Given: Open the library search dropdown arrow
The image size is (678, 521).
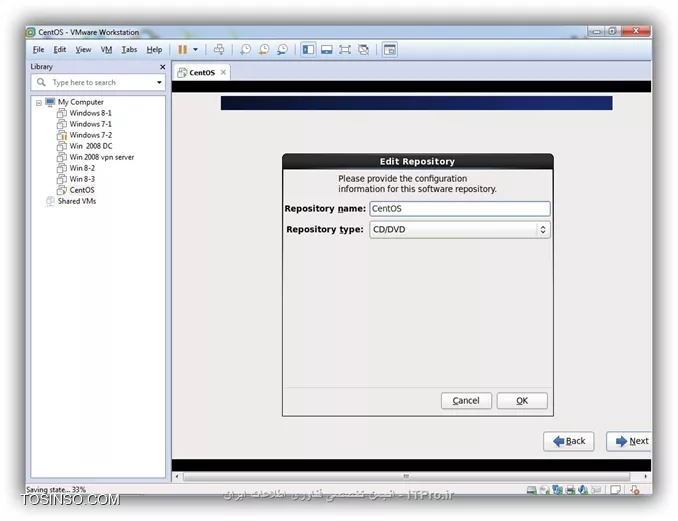Looking at the screenshot, I should [159, 82].
